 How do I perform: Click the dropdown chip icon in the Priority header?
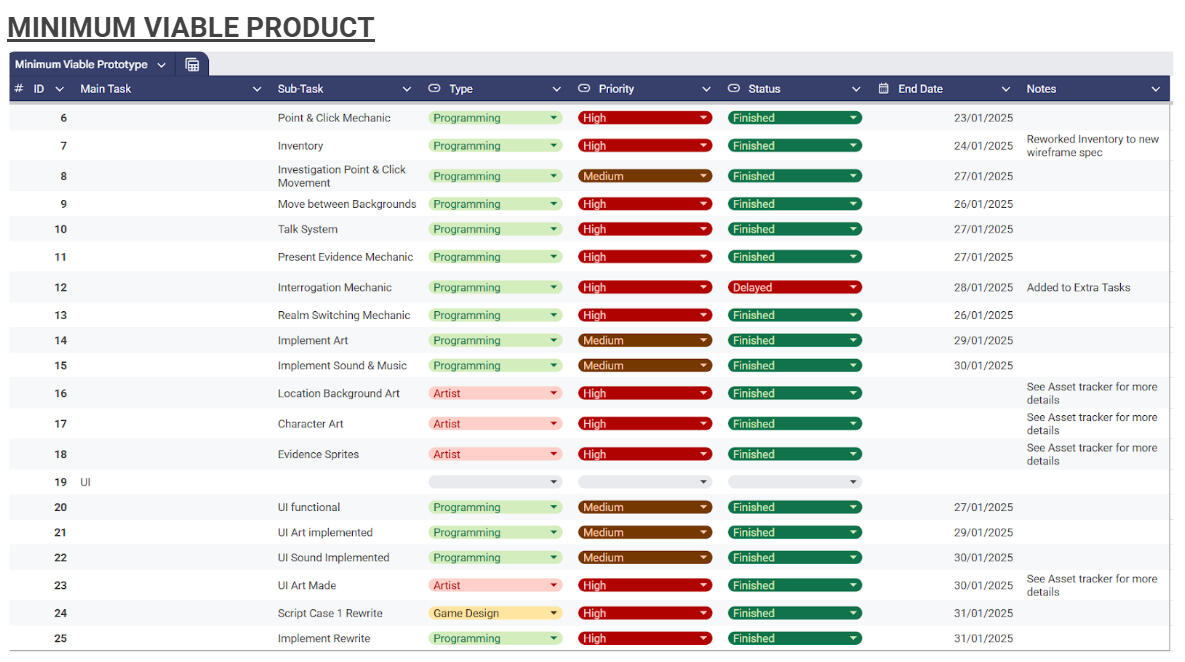[x=584, y=89]
